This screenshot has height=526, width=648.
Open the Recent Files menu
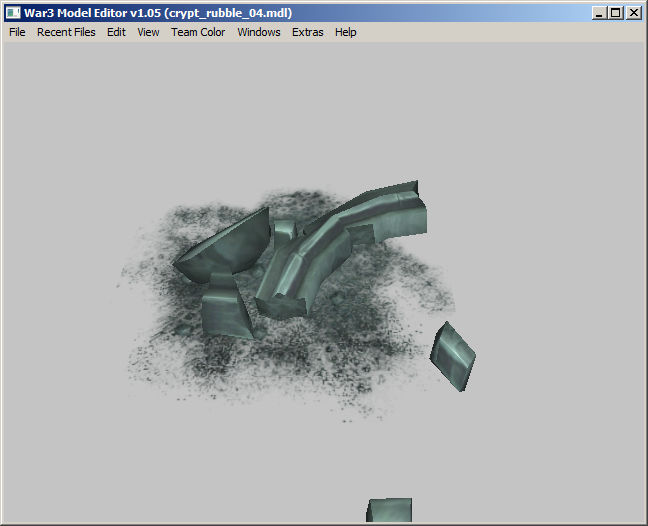(66, 32)
